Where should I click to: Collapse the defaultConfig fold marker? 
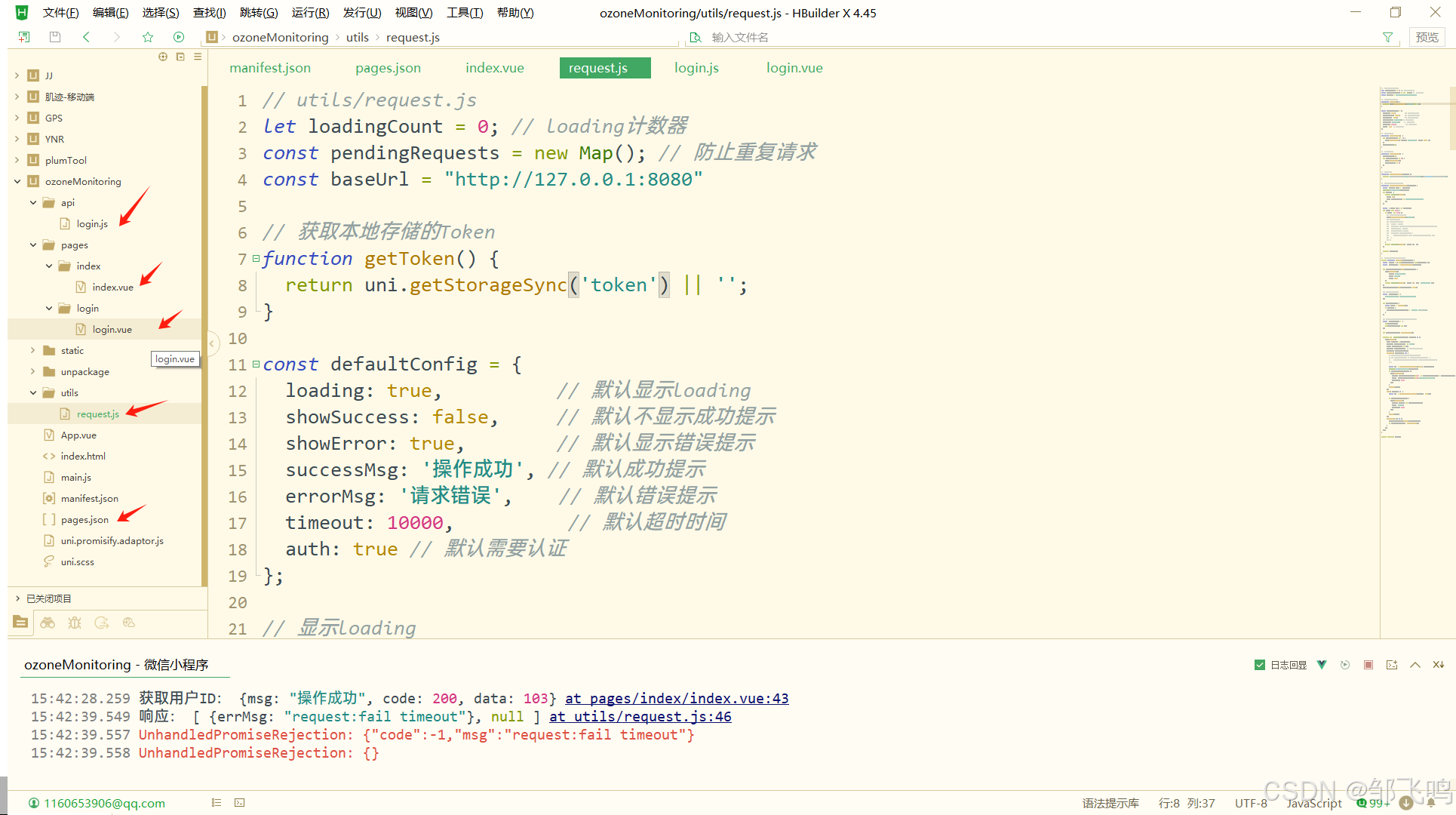(256, 364)
